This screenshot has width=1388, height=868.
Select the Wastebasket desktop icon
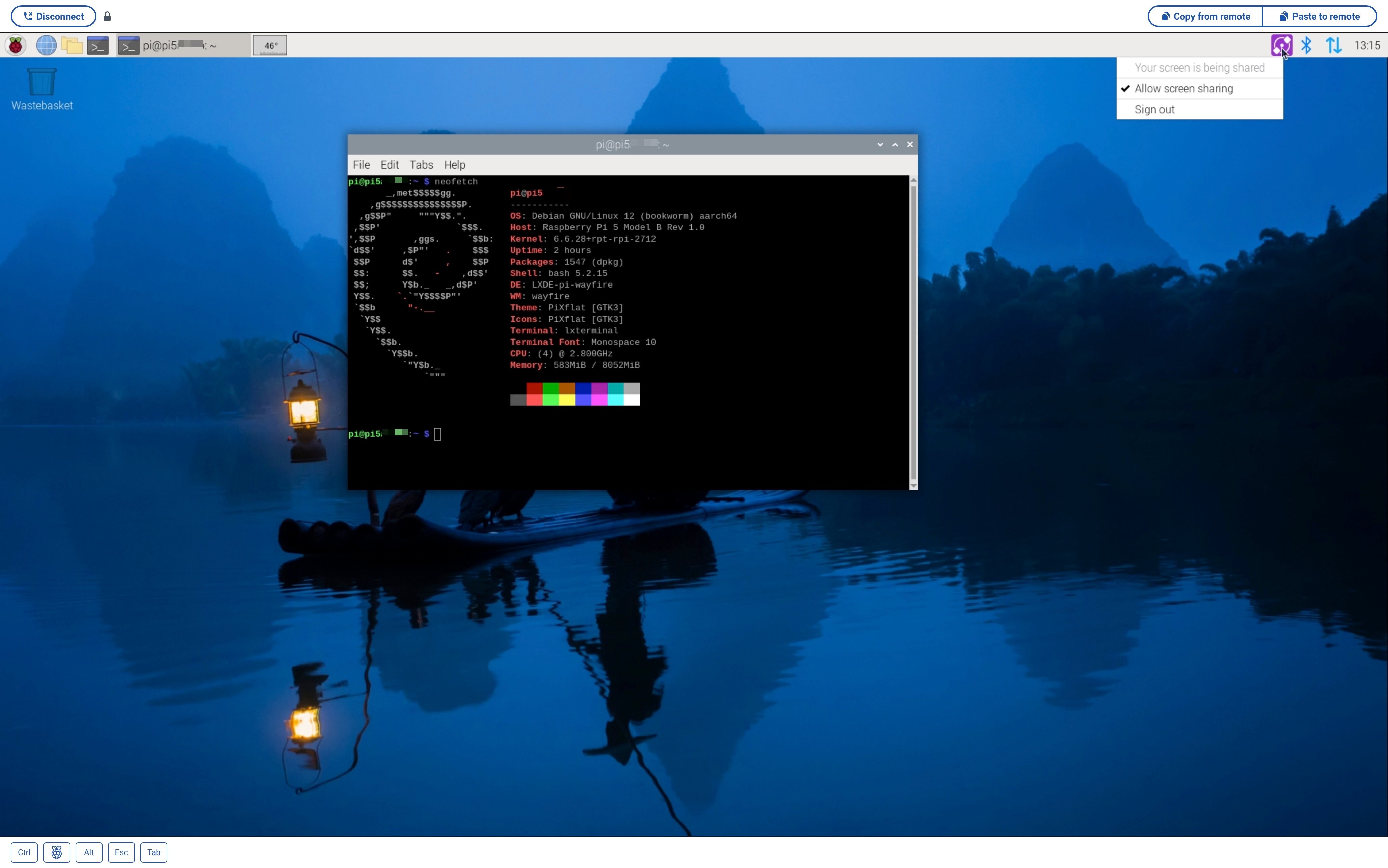tap(42, 89)
